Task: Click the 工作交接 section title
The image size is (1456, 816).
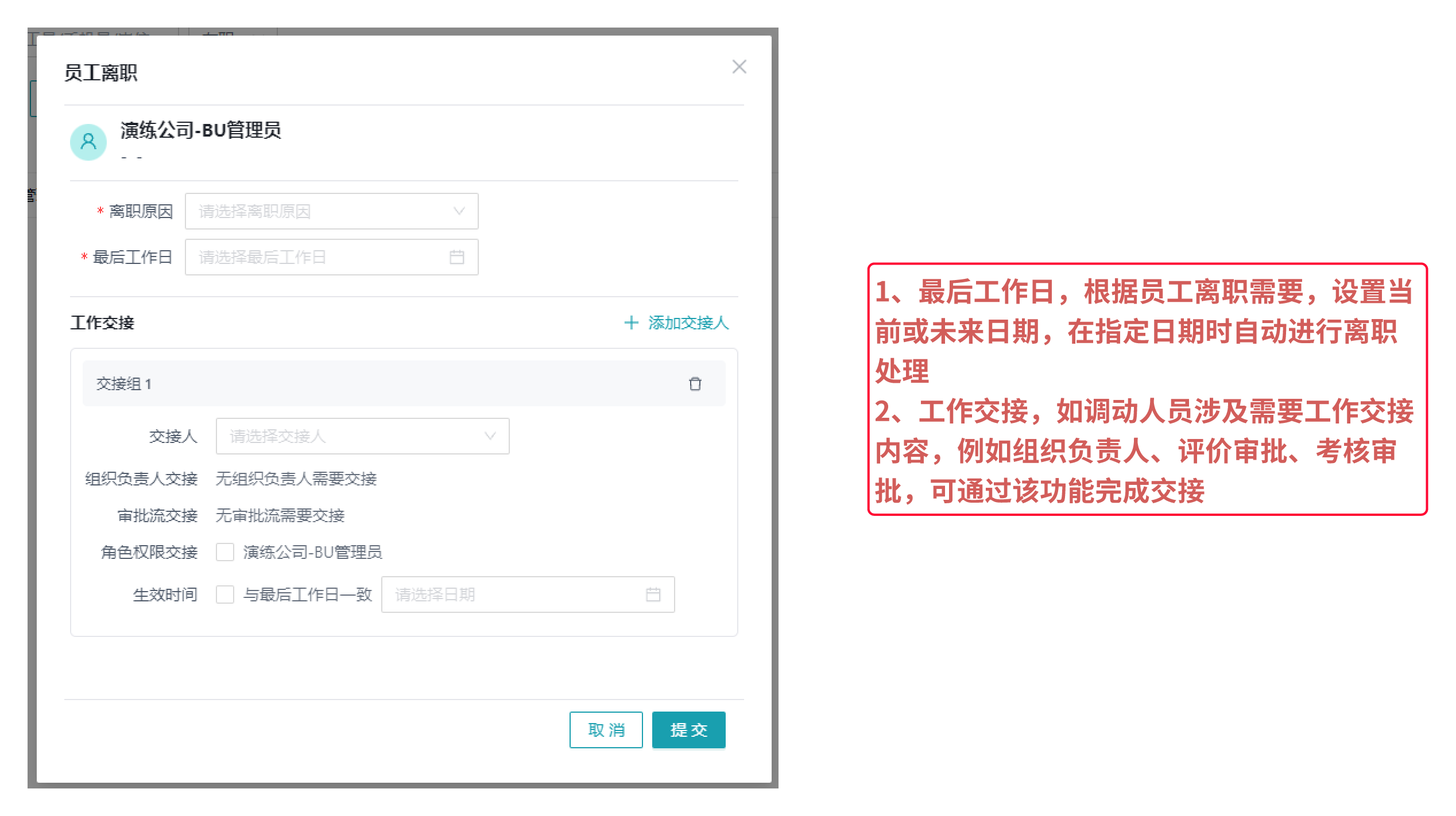Action: [102, 322]
